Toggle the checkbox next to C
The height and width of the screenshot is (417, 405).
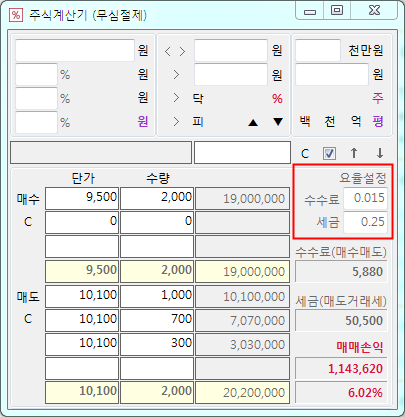click(x=329, y=153)
